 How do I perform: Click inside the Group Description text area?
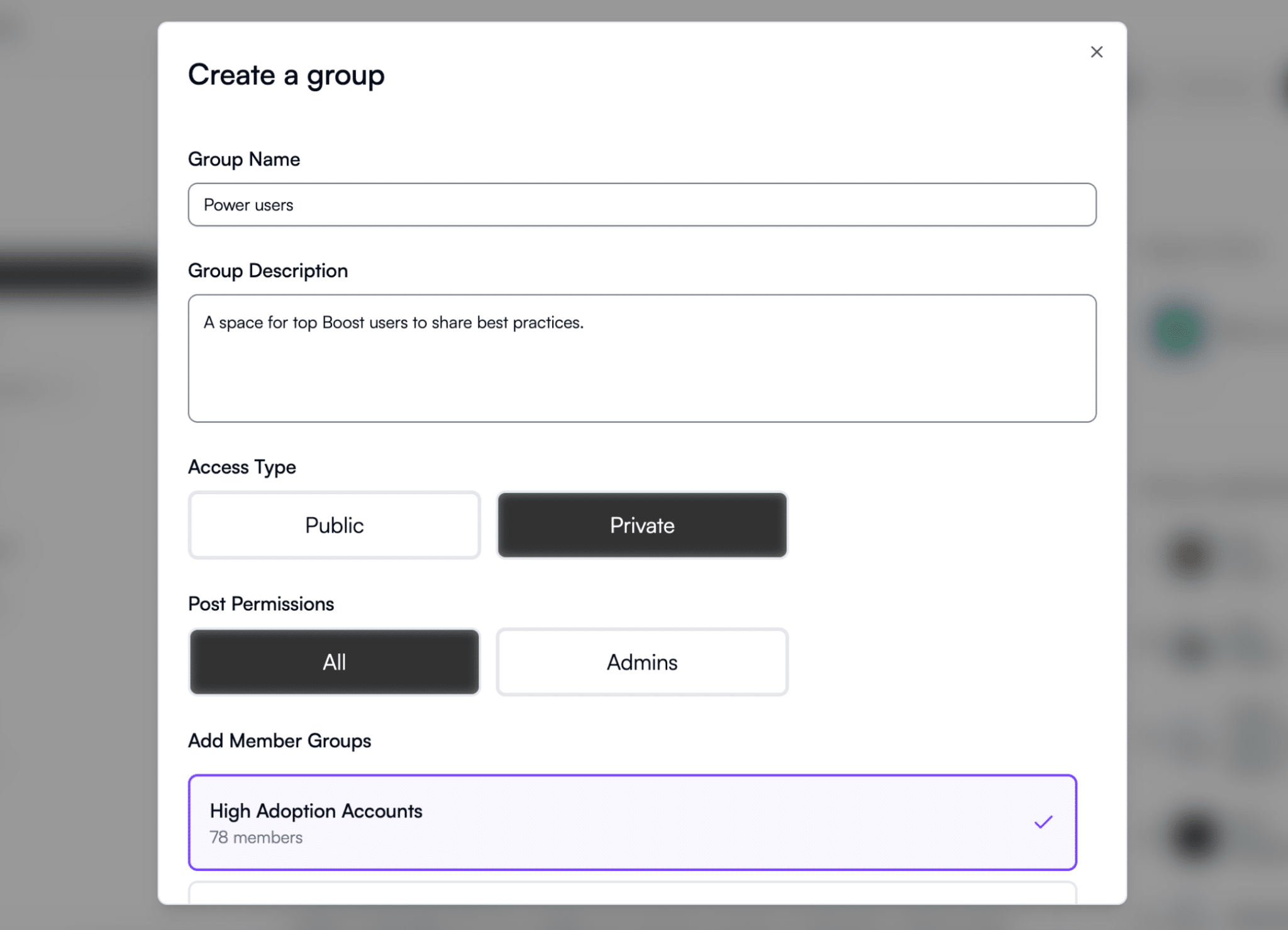pyautogui.click(x=641, y=371)
